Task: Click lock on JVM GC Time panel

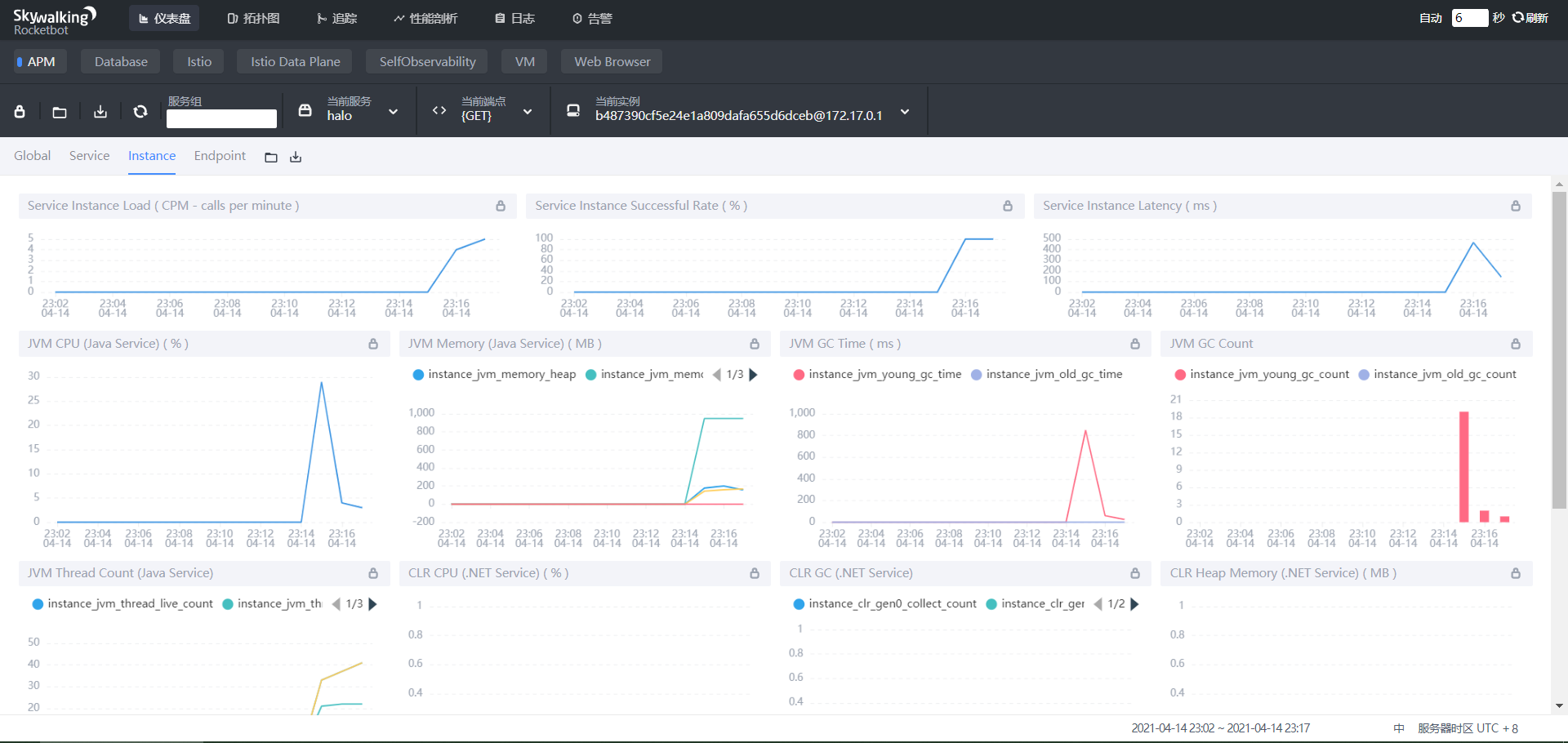Action: [x=1135, y=345]
